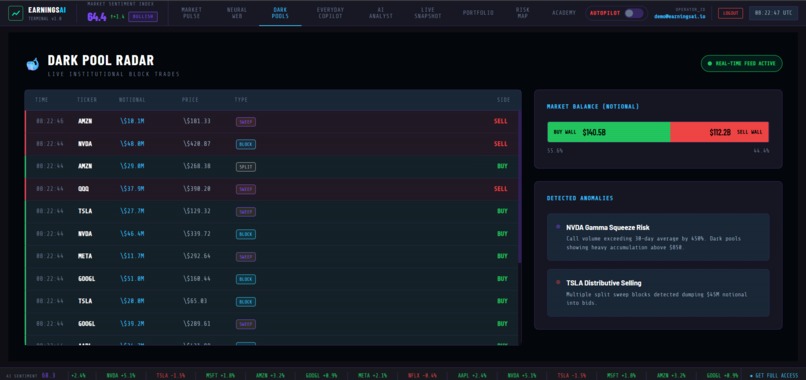This screenshot has width=806, height=380.
Task: Click SELL in the QQQ row
Action: (501, 189)
